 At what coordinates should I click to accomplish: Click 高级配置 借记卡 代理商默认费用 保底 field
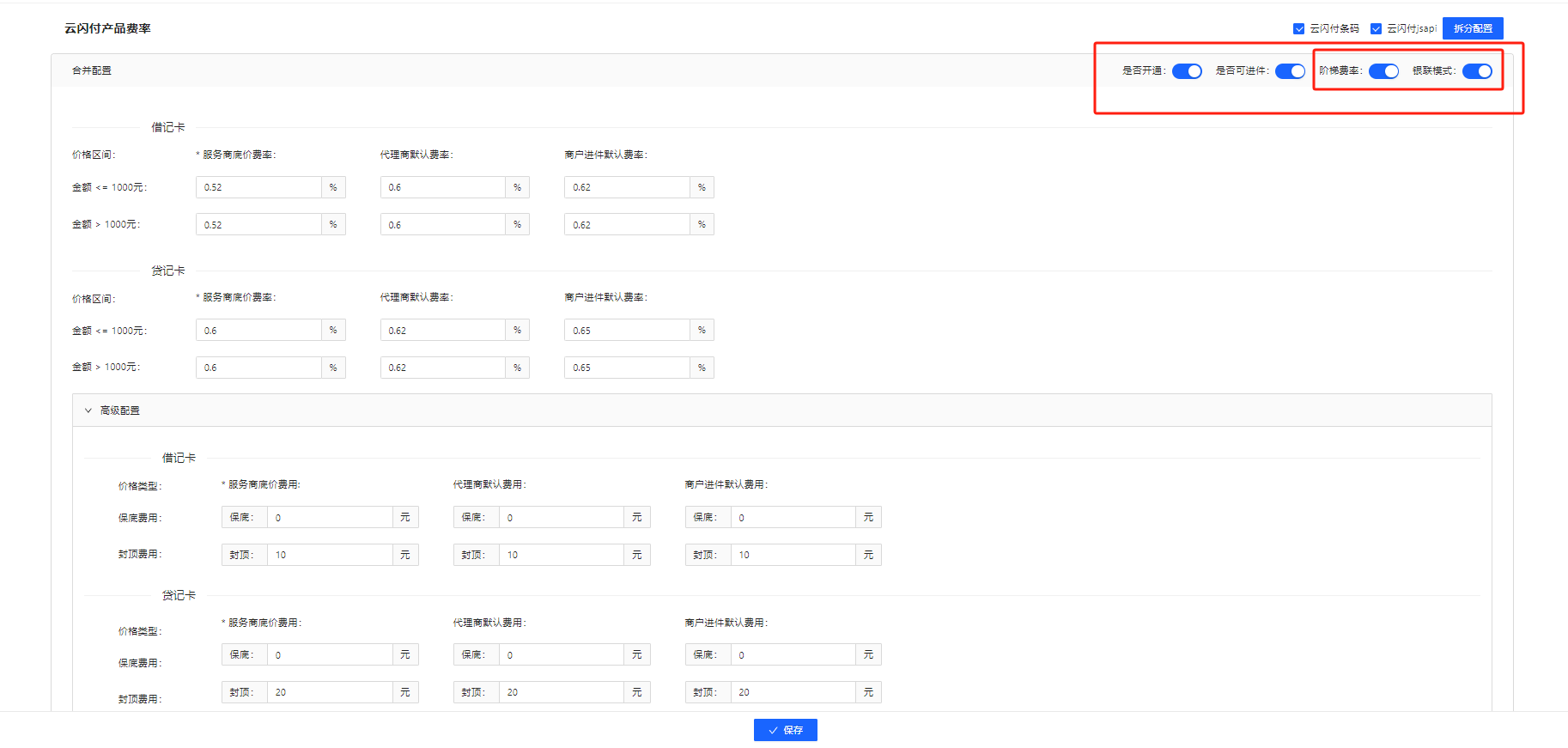(562, 518)
